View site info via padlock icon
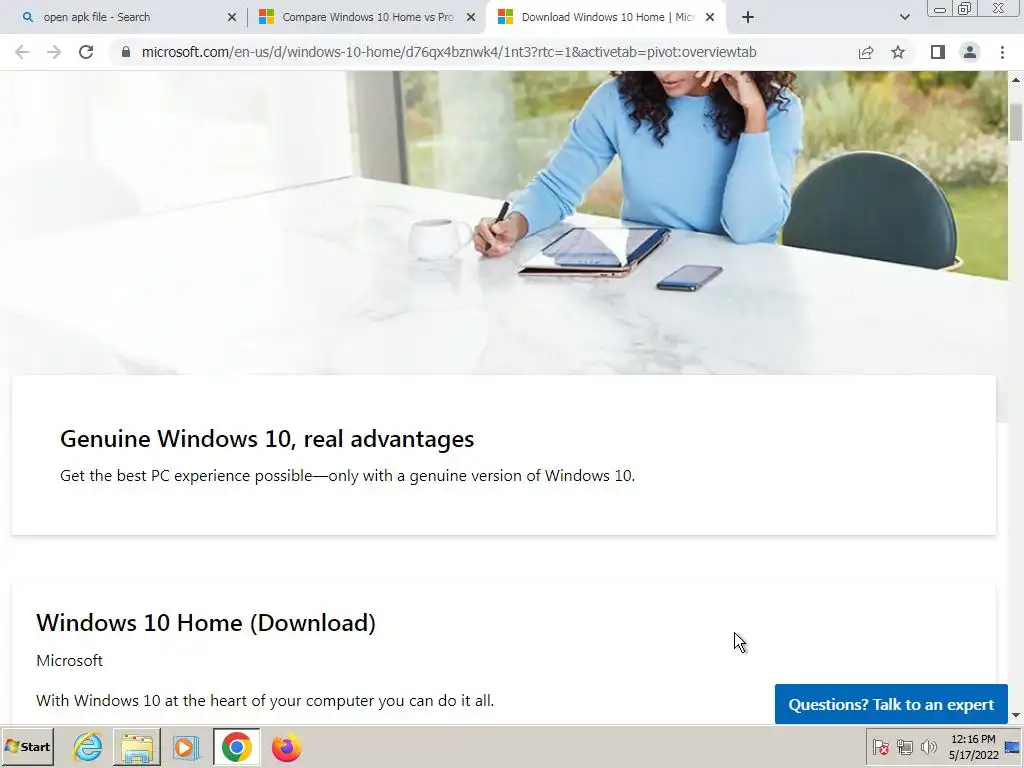Screen dimensions: 1024x768 tap(126, 52)
